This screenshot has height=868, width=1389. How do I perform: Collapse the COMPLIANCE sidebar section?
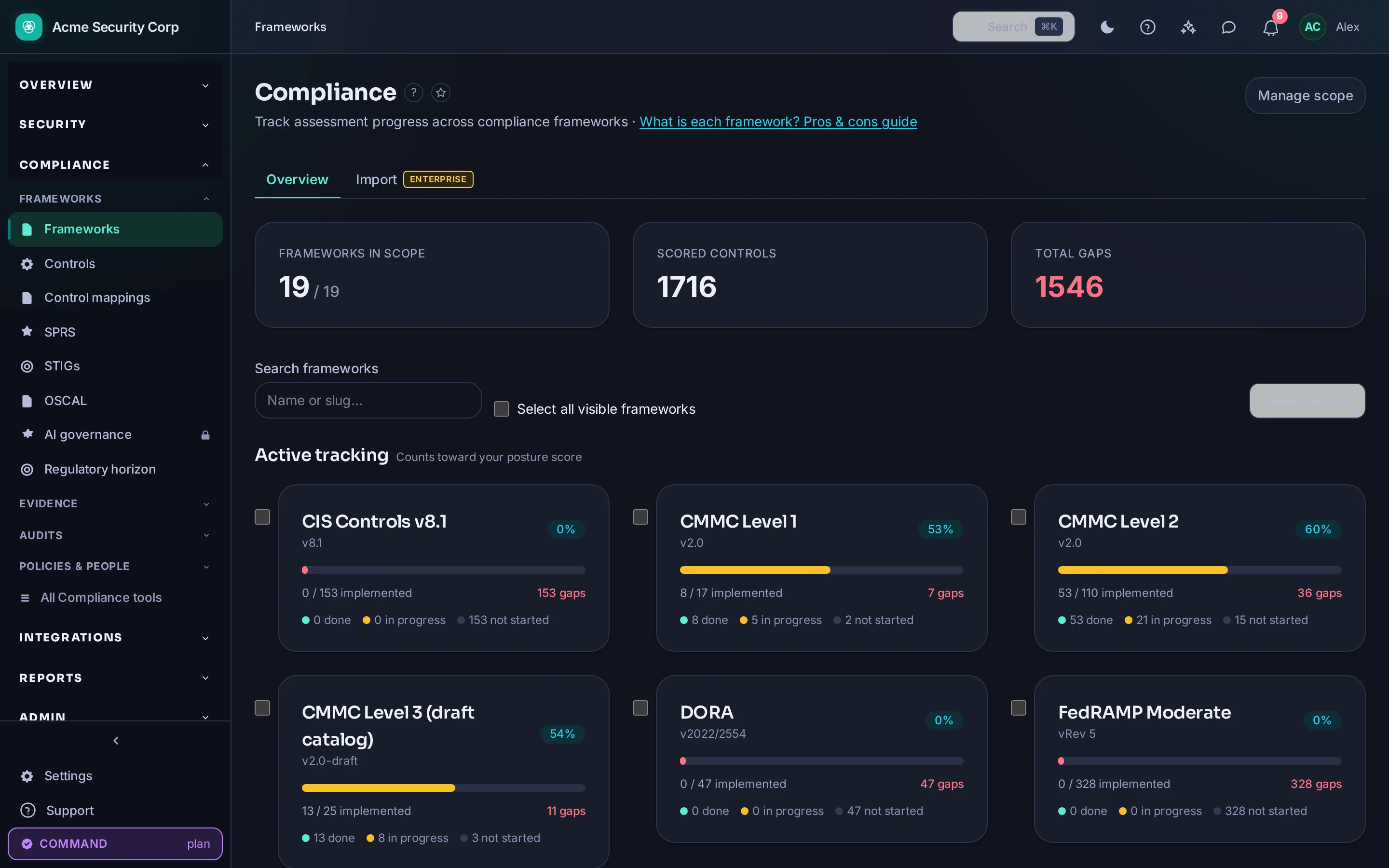115,165
